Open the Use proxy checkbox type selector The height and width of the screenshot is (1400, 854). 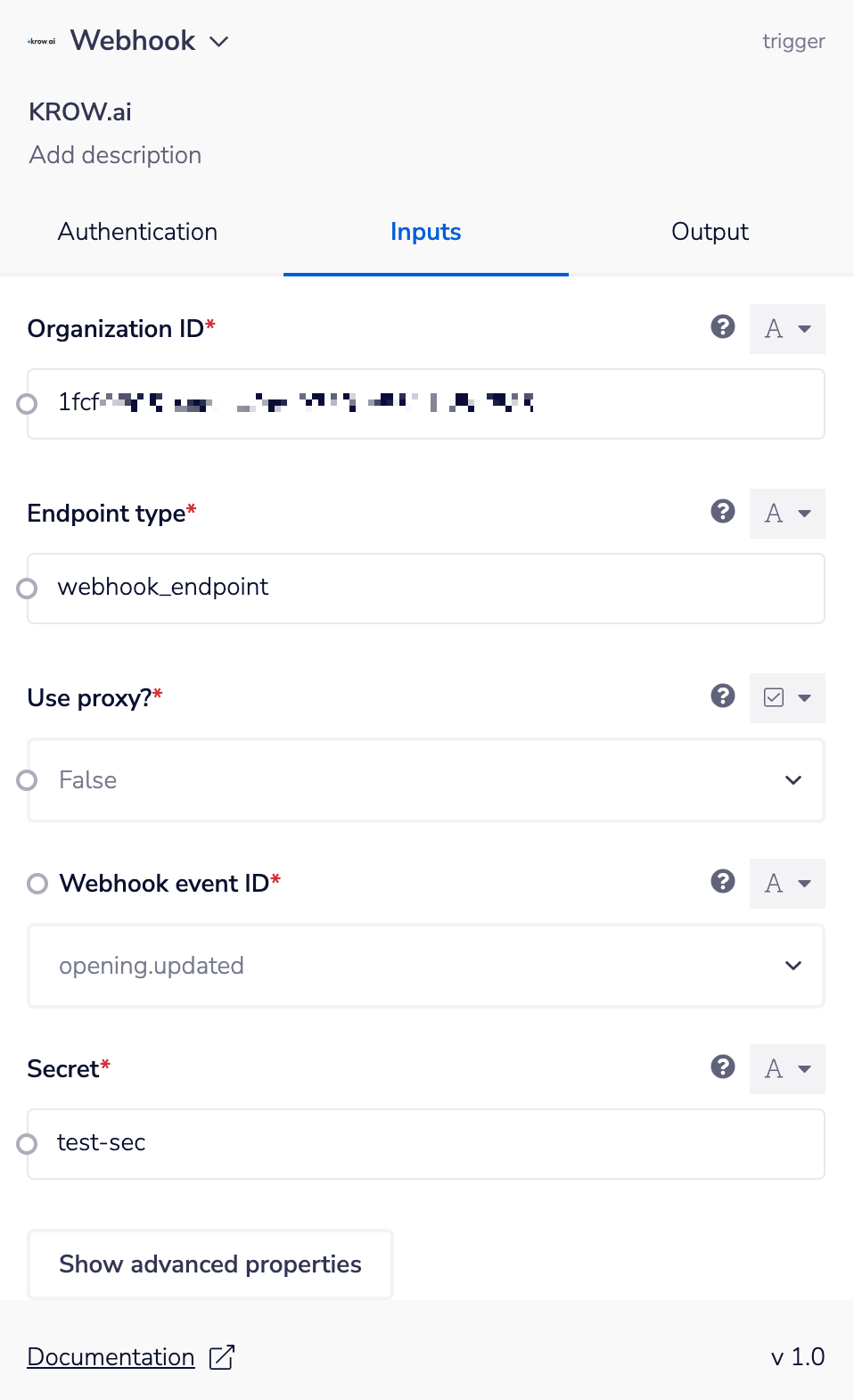[x=787, y=697]
